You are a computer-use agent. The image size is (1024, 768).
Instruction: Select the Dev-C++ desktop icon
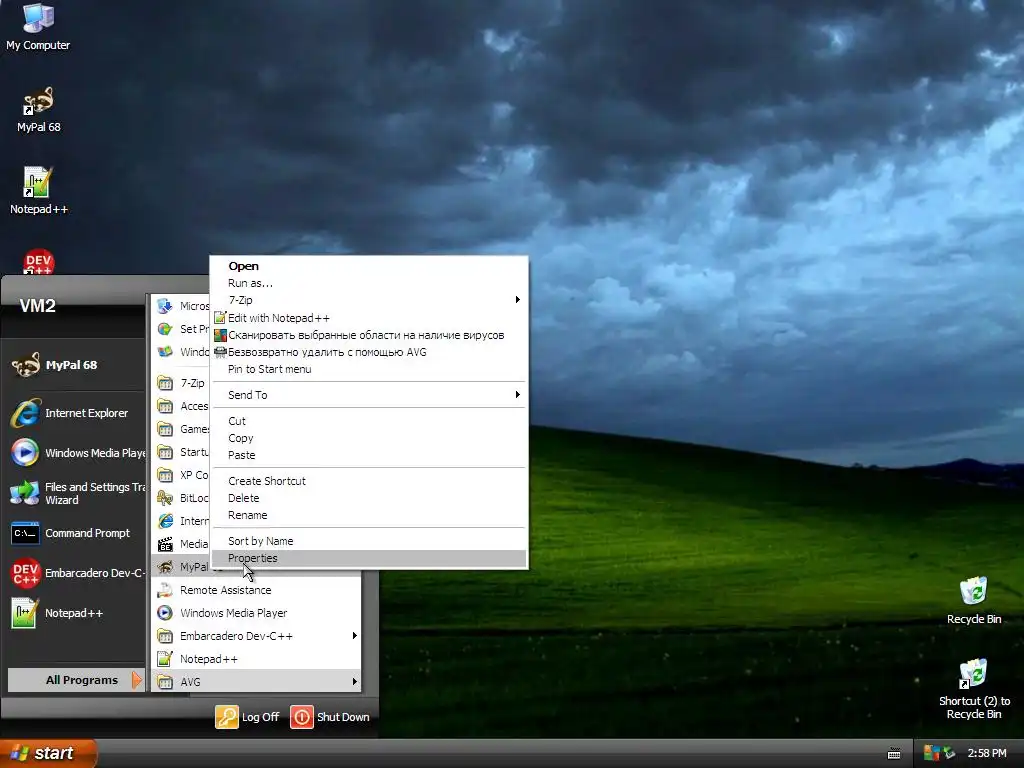tap(39, 261)
